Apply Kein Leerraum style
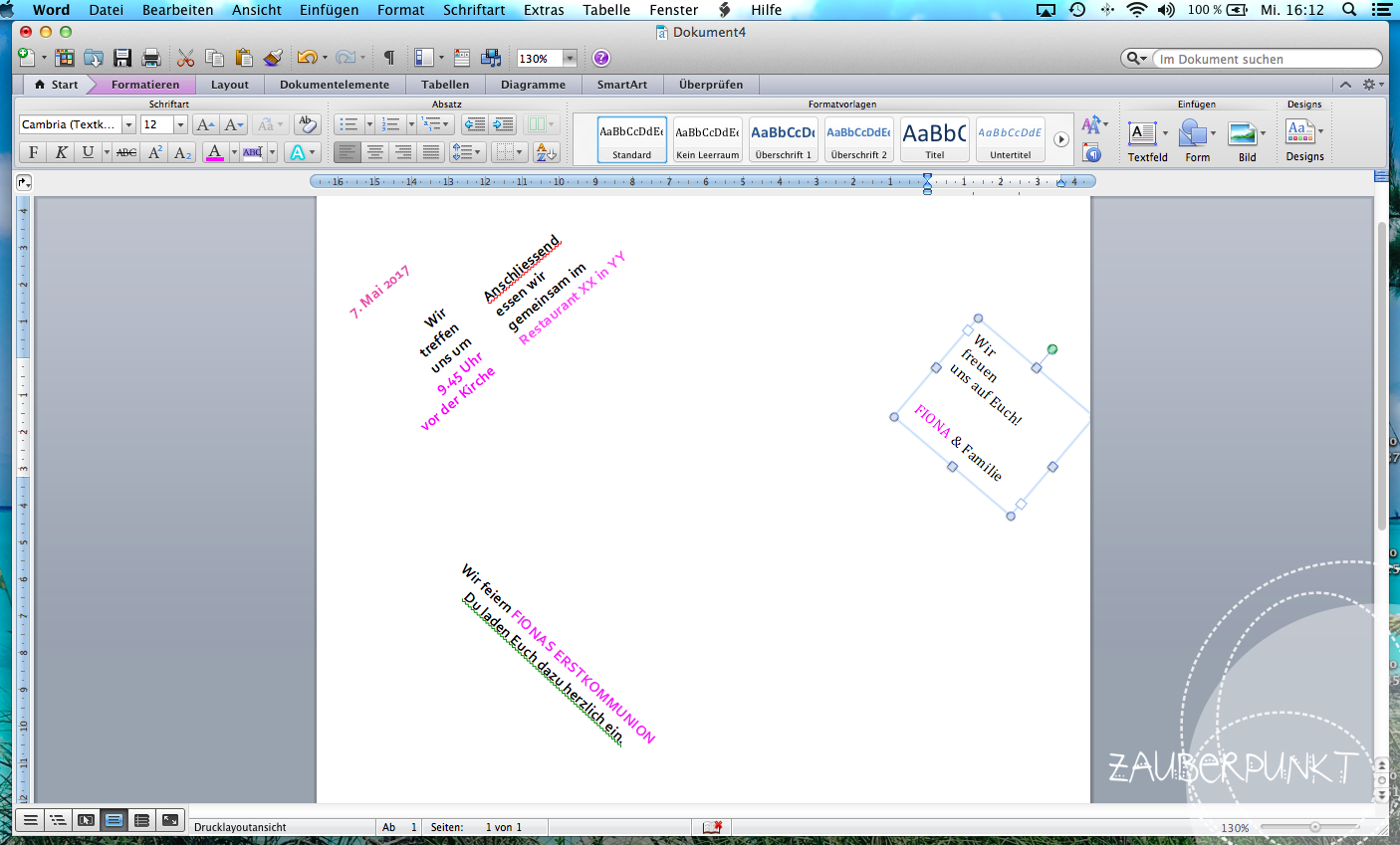 (x=707, y=139)
